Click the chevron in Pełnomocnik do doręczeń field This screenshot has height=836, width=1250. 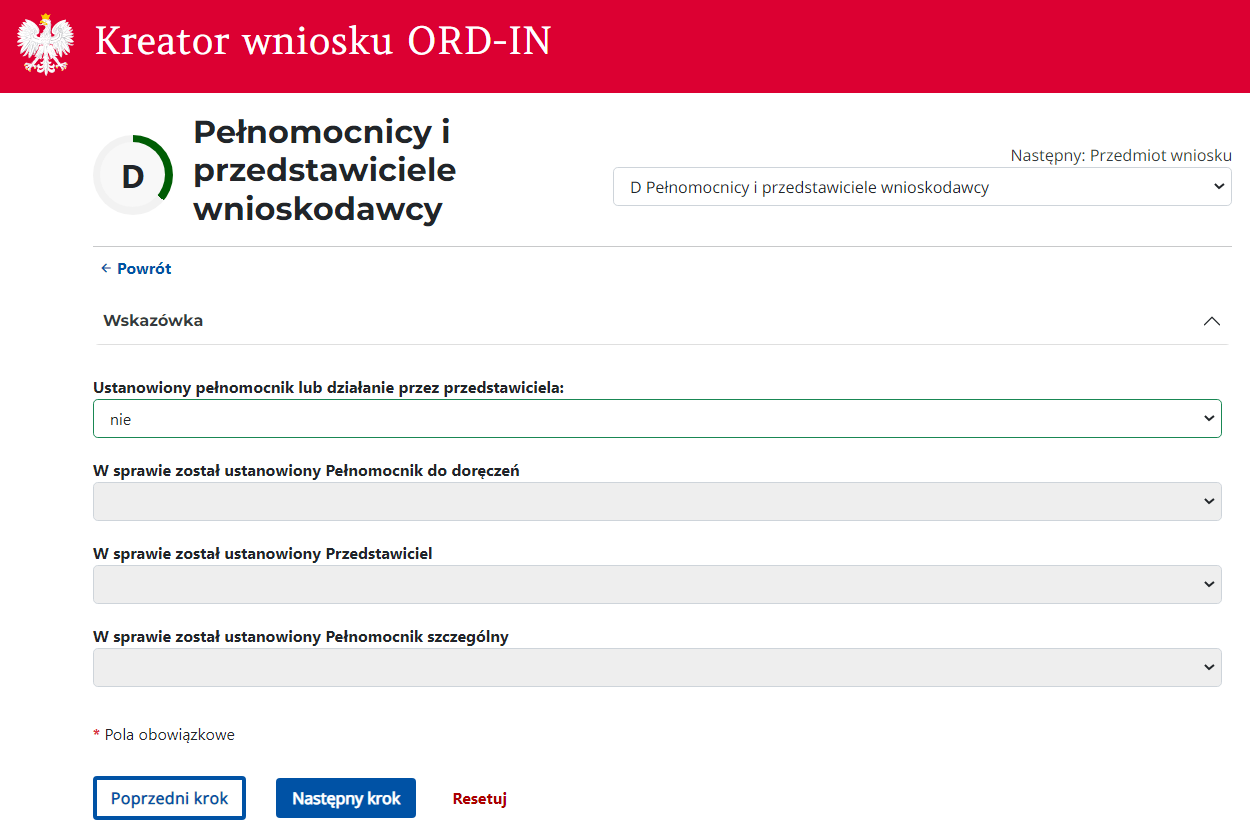click(x=1209, y=502)
